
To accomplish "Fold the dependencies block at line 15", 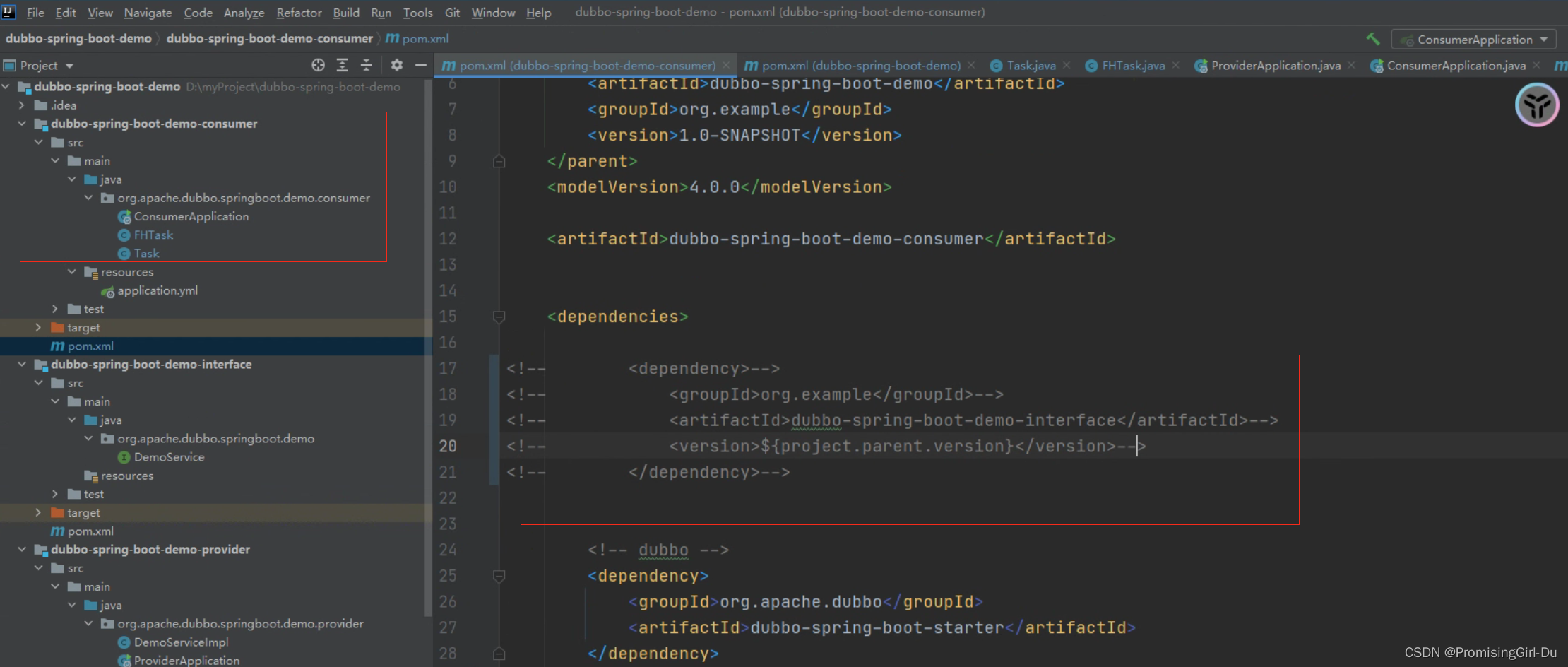I will [499, 317].
